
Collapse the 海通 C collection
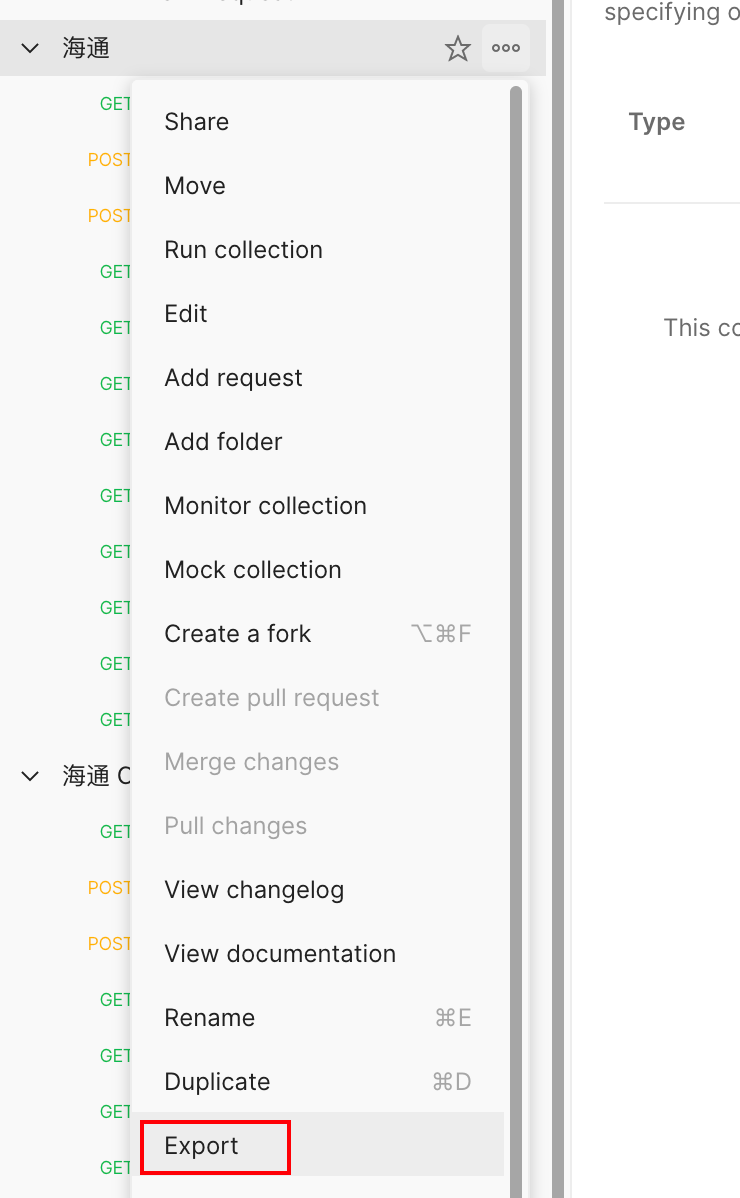click(x=29, y=775)
